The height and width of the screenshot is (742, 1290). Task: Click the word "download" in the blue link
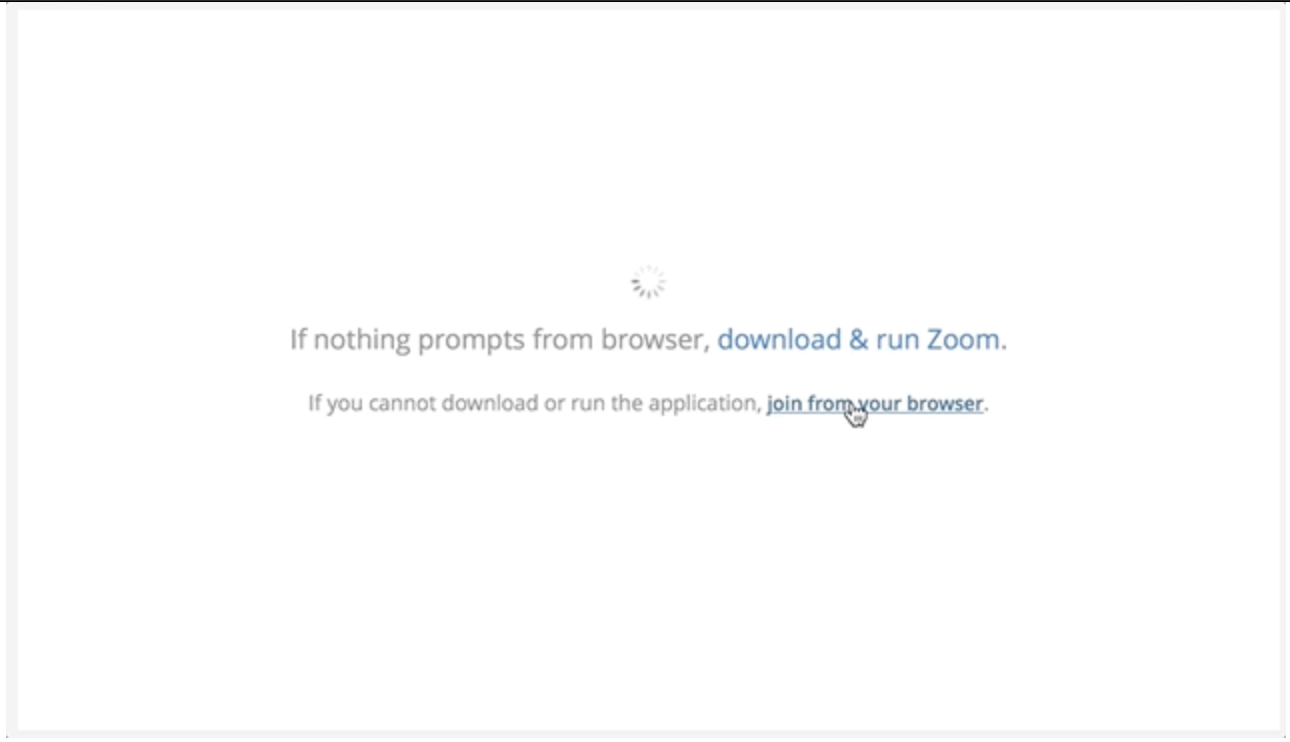pos(779,340)
